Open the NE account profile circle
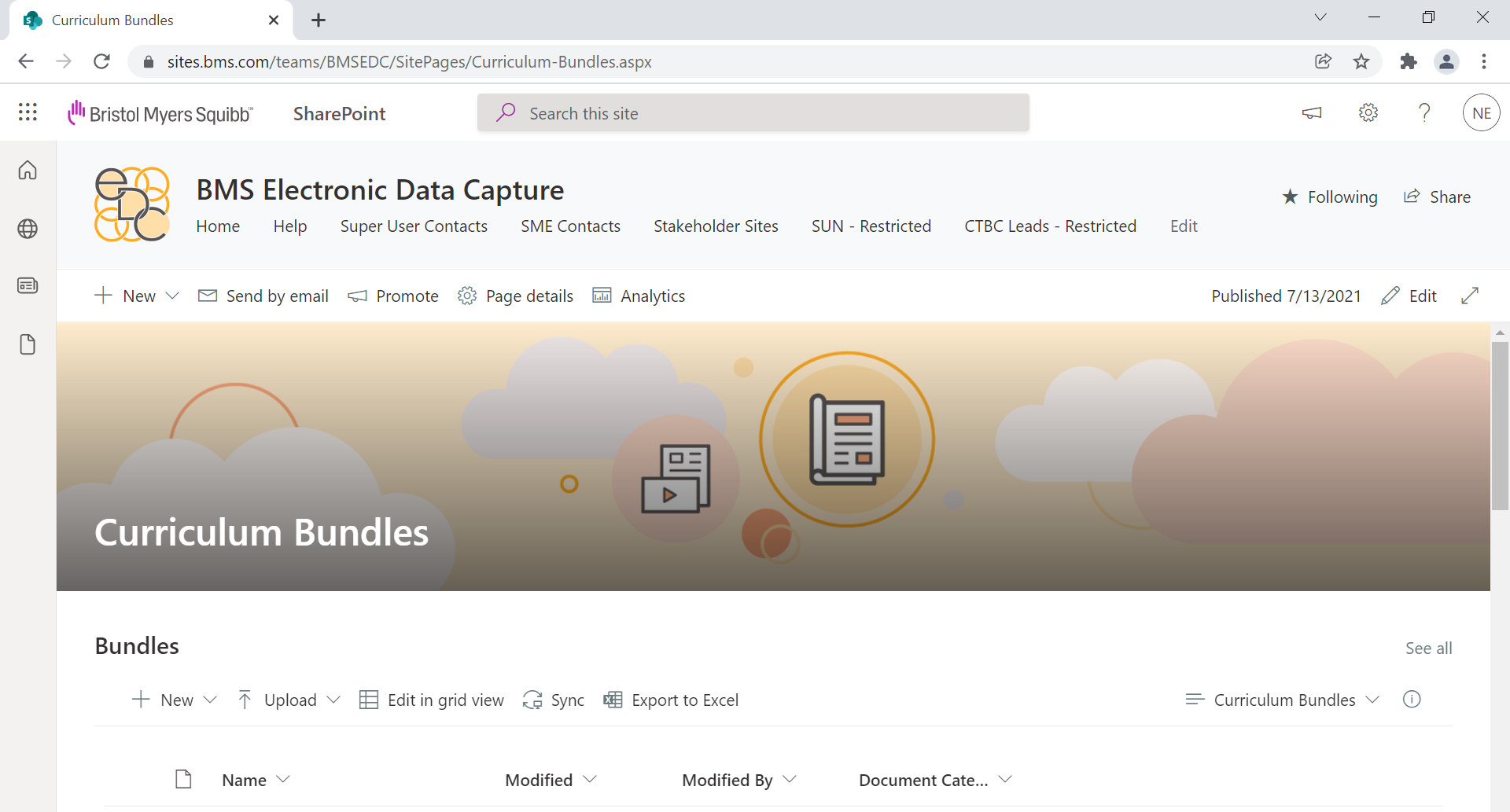Image resolution: width=1510 pixels, height=812 pixels. (x=1482, y=113)
